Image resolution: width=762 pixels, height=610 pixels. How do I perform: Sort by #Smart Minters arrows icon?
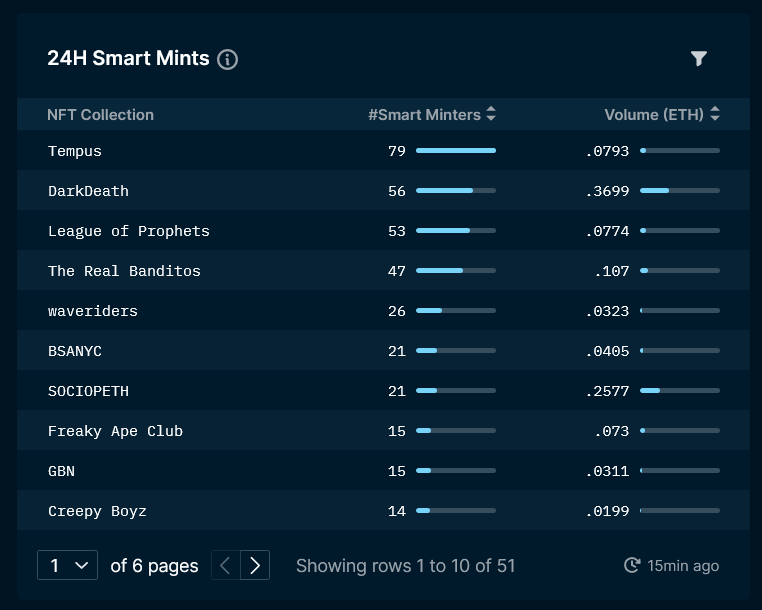pyautogui.click(x=491, y=114)
